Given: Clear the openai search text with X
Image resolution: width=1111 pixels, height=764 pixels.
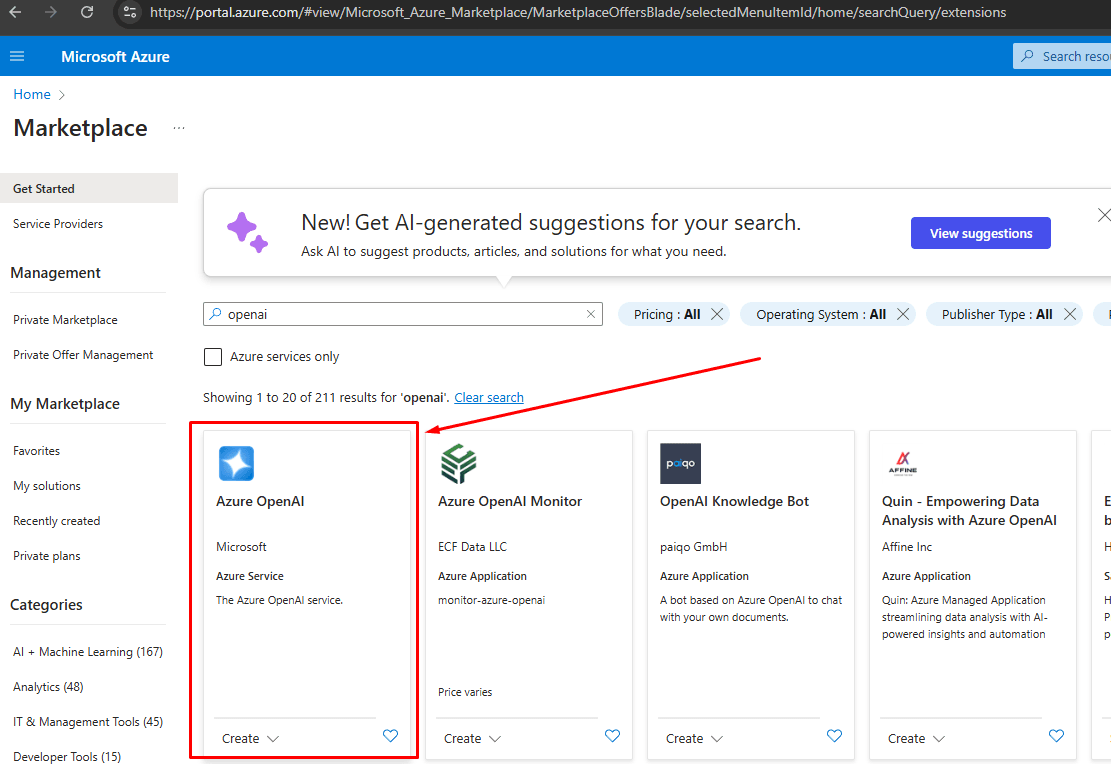Looking at the screenshot, I should point(591,314).
